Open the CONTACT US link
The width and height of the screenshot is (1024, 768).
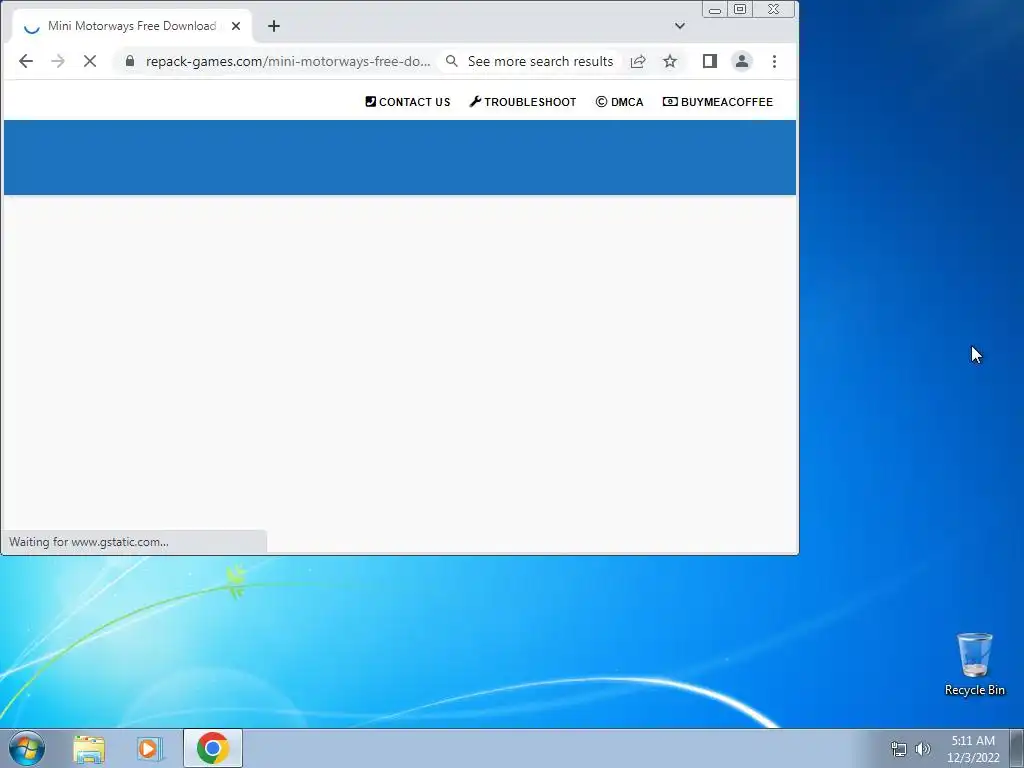pyautogui.click(x=408, y=102)
